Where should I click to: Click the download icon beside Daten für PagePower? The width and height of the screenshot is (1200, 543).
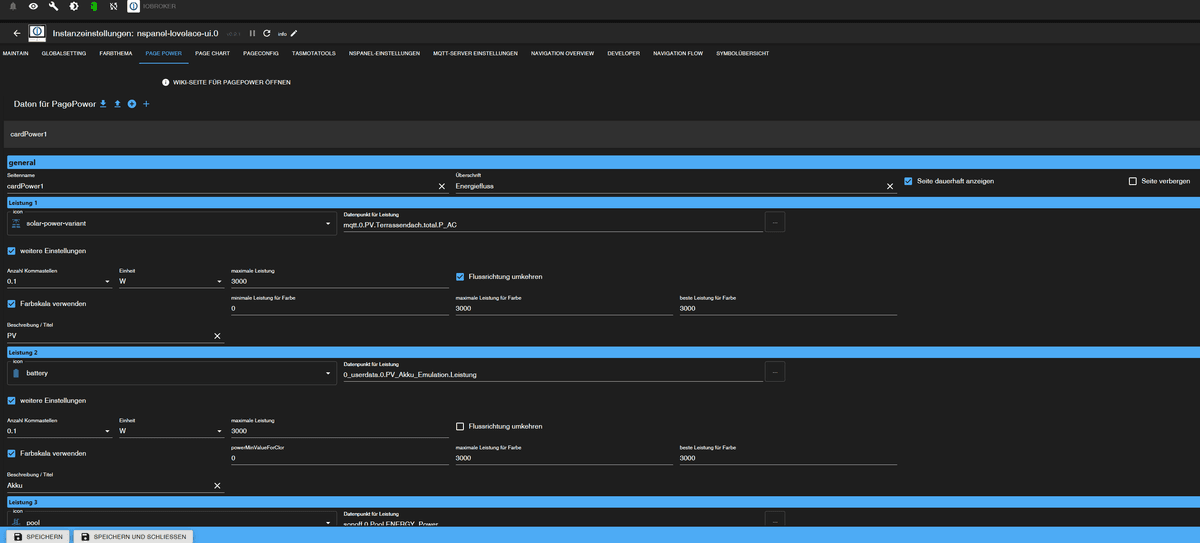[x=103, y=104]
